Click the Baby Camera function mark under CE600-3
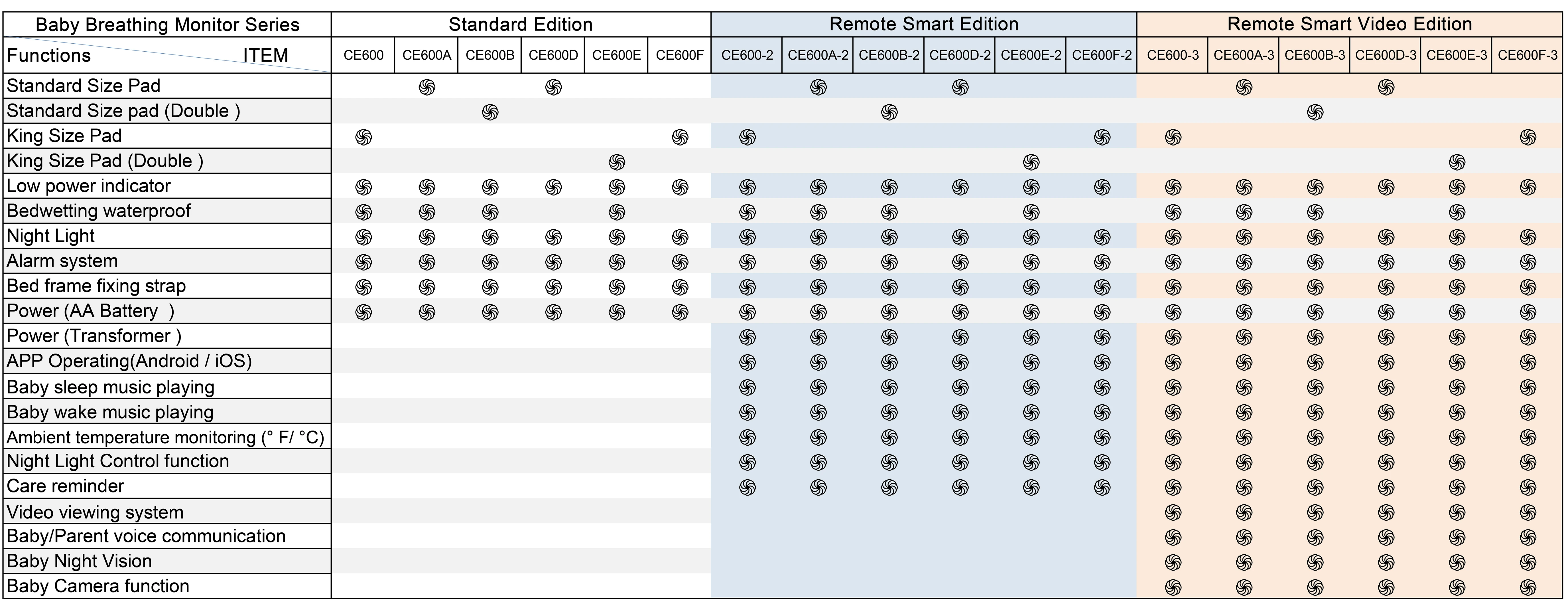This screenshot has width=1568, height=604. [1173, 587]
